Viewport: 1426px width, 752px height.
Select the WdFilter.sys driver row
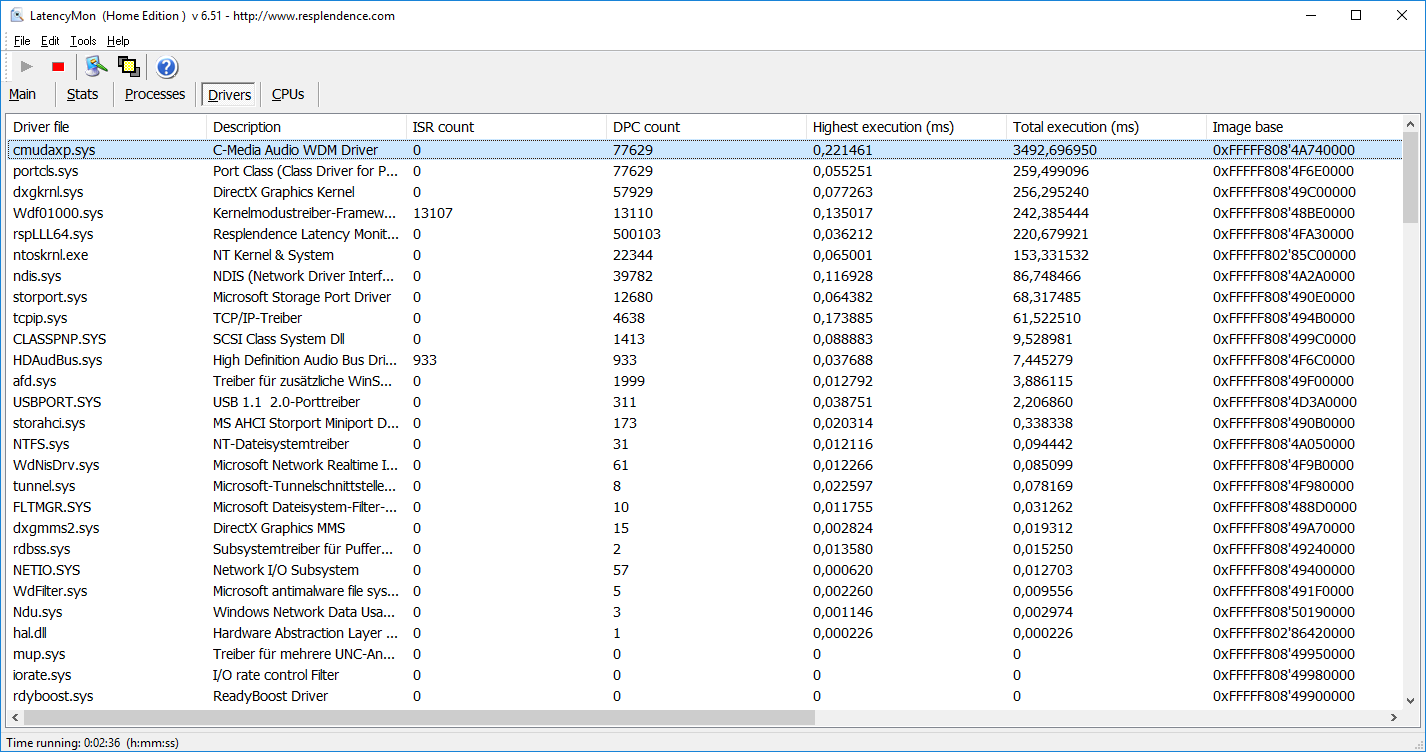(x=704, y=591)
